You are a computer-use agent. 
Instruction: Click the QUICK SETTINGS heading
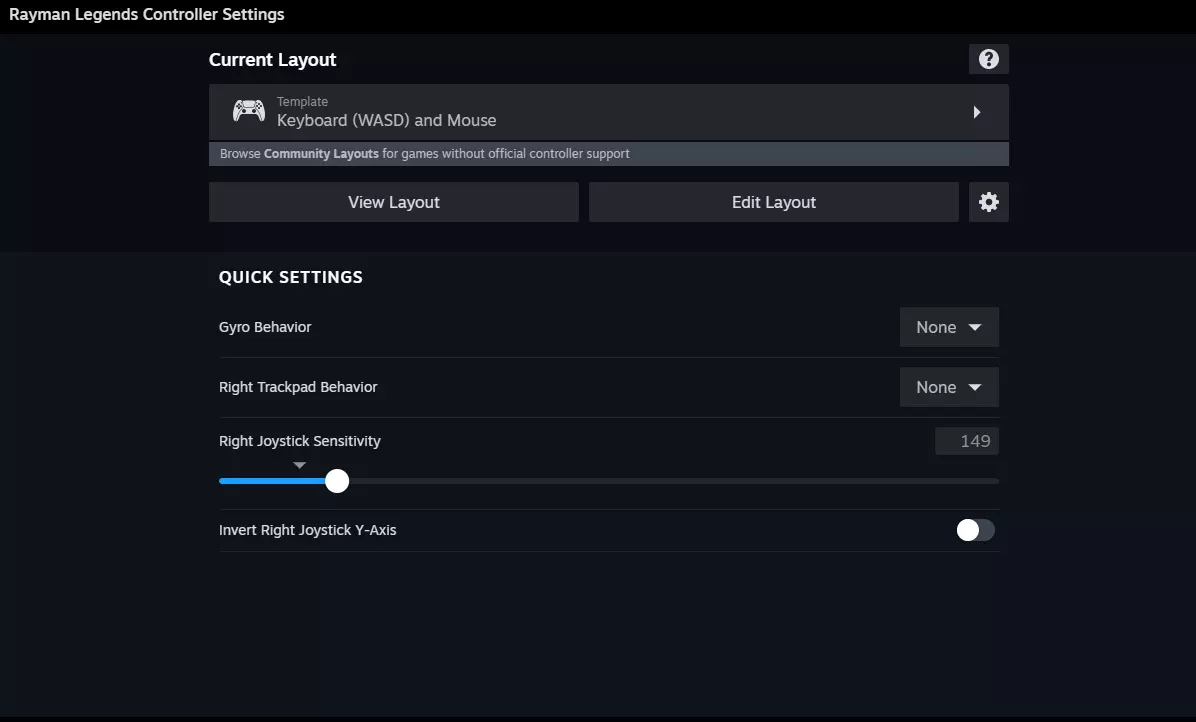tap(290, 277)
